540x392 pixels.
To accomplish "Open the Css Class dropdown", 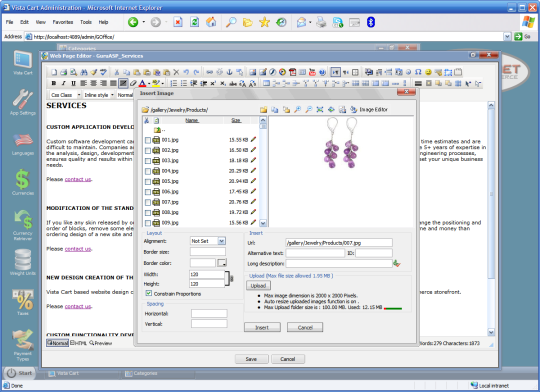I will (x=79, y=95).
